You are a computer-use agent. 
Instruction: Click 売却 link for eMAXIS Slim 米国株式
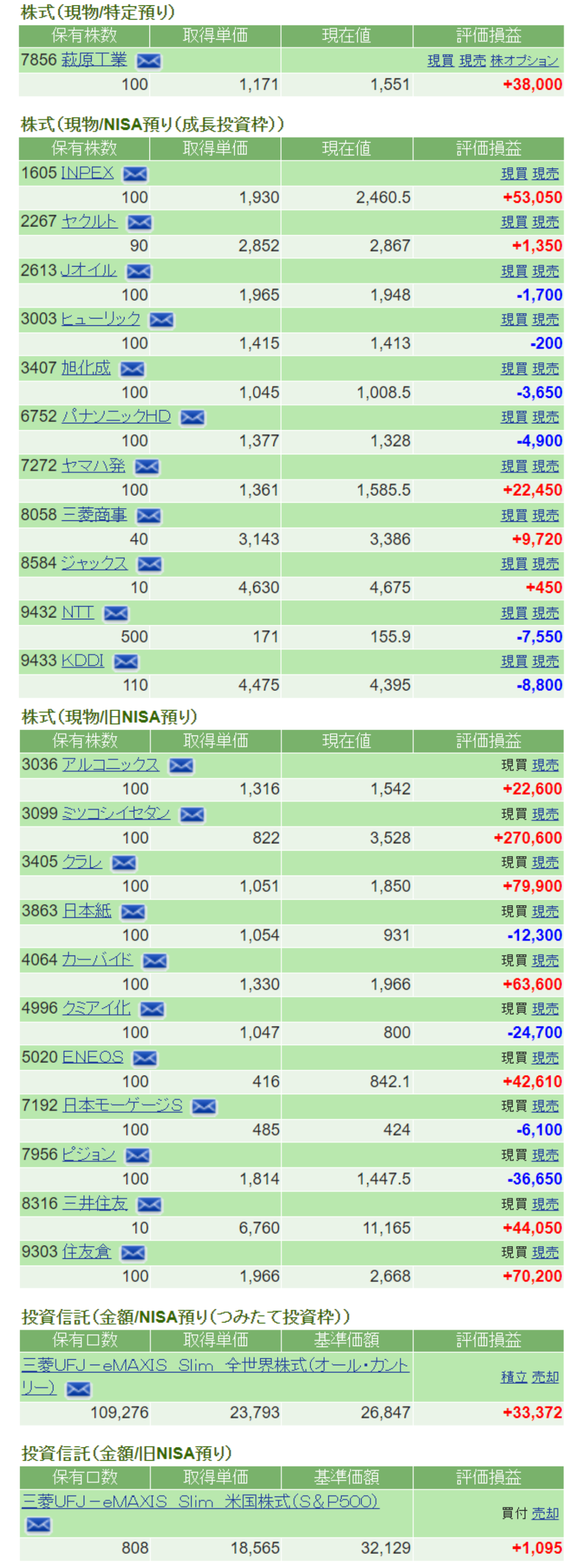click(545, 1513)
